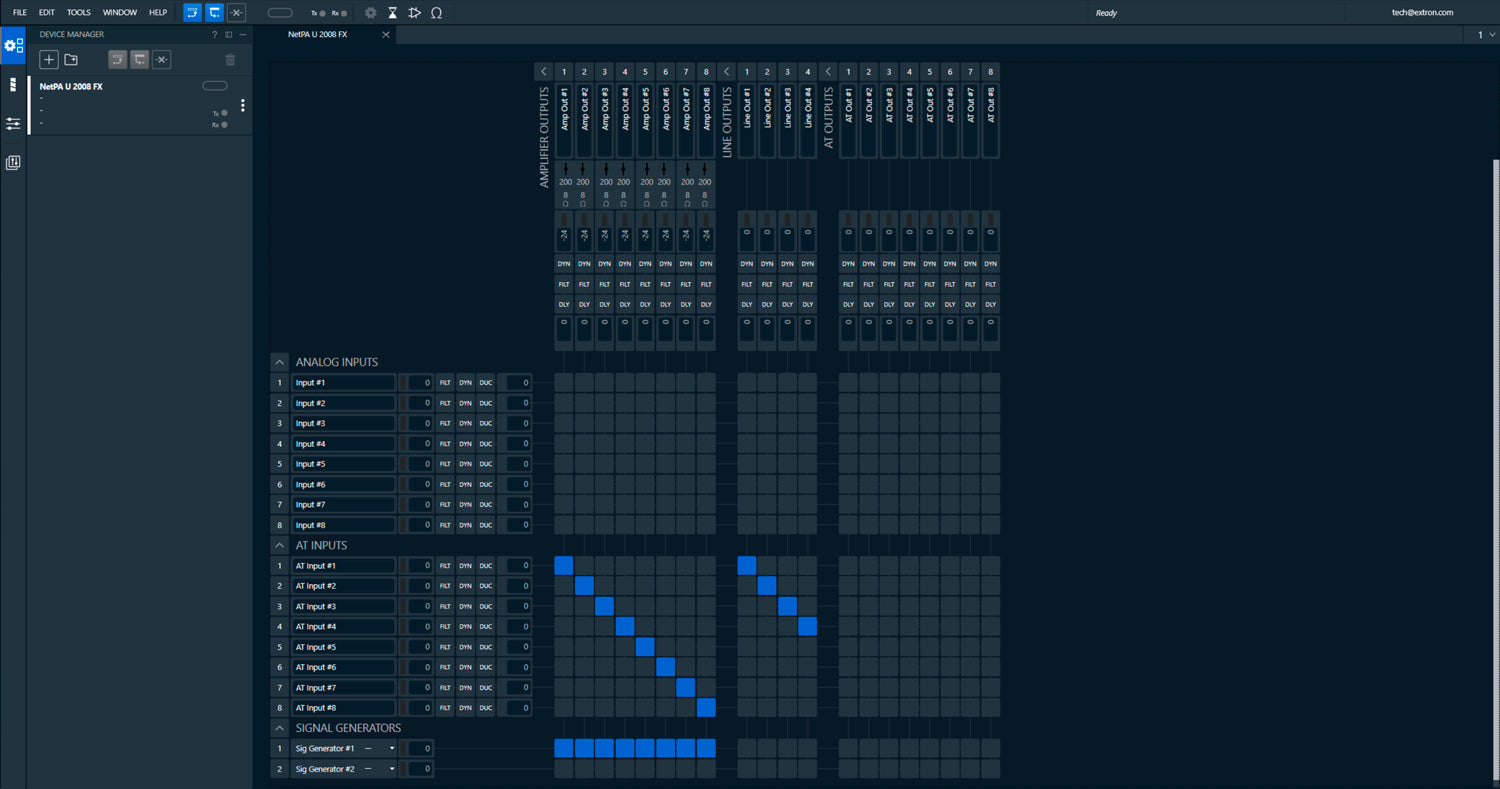Open the Device Manager sidebar icon

pos(13,45)
